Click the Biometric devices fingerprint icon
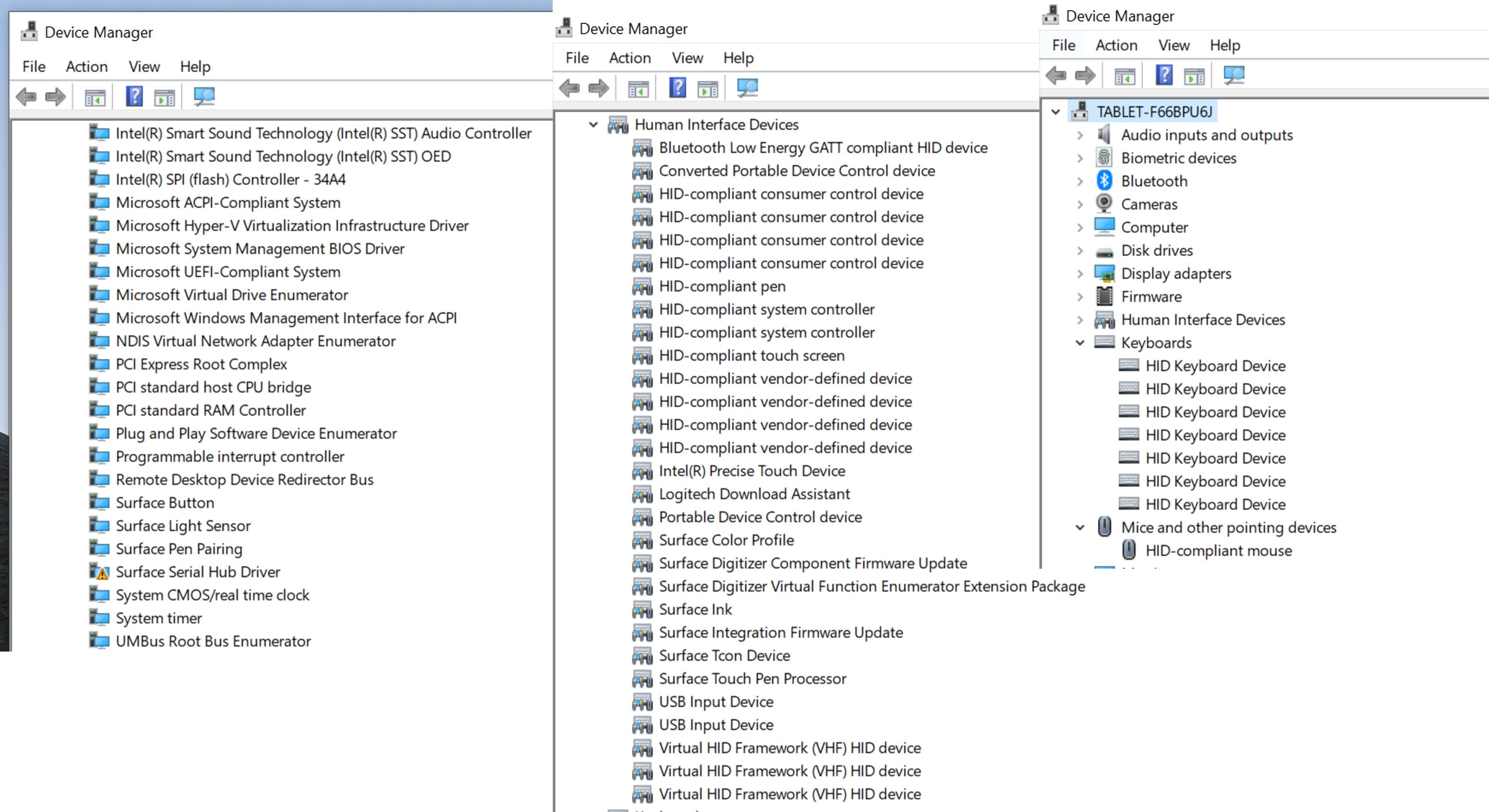Screen dimensions: 1489x812 tap(1104, 157)
